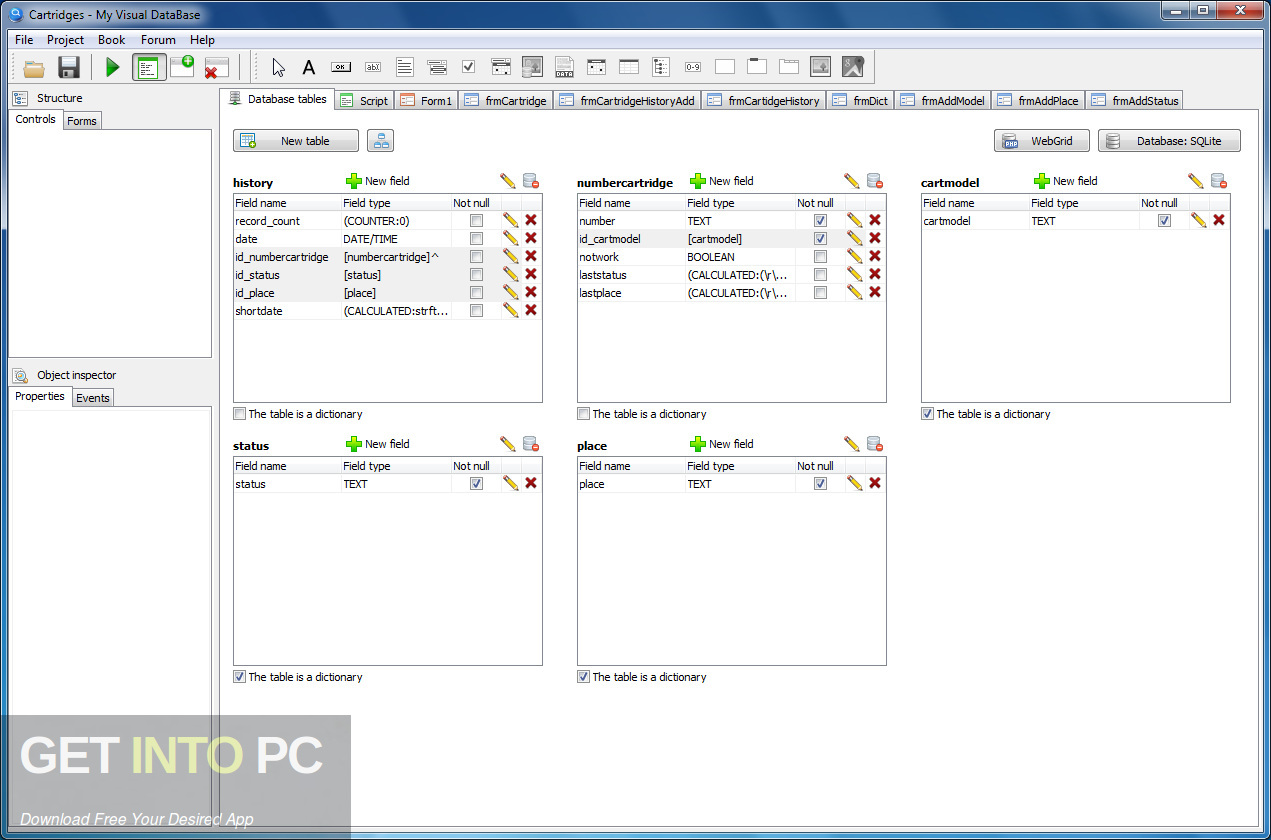The width and height of the screenshot is (1271, 840).
Task: Toggle Not null for date field
Action: 476,239
